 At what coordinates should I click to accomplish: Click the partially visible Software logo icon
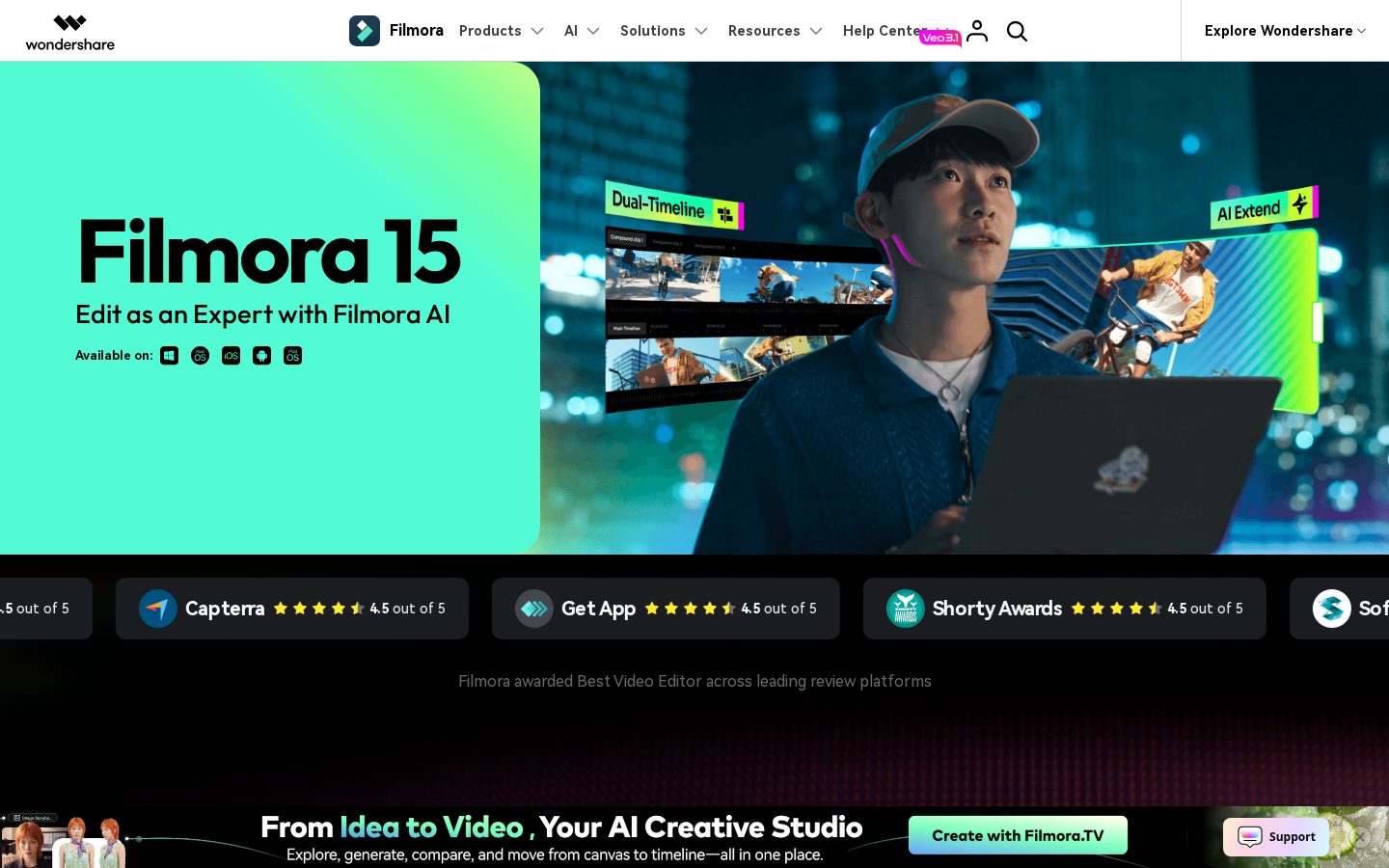pos(1332,609)
